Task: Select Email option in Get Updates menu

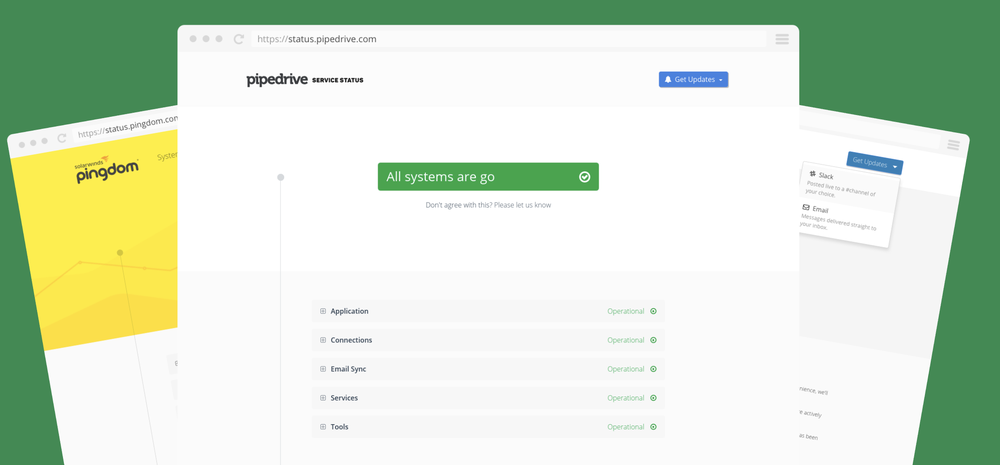Action: 846,218
